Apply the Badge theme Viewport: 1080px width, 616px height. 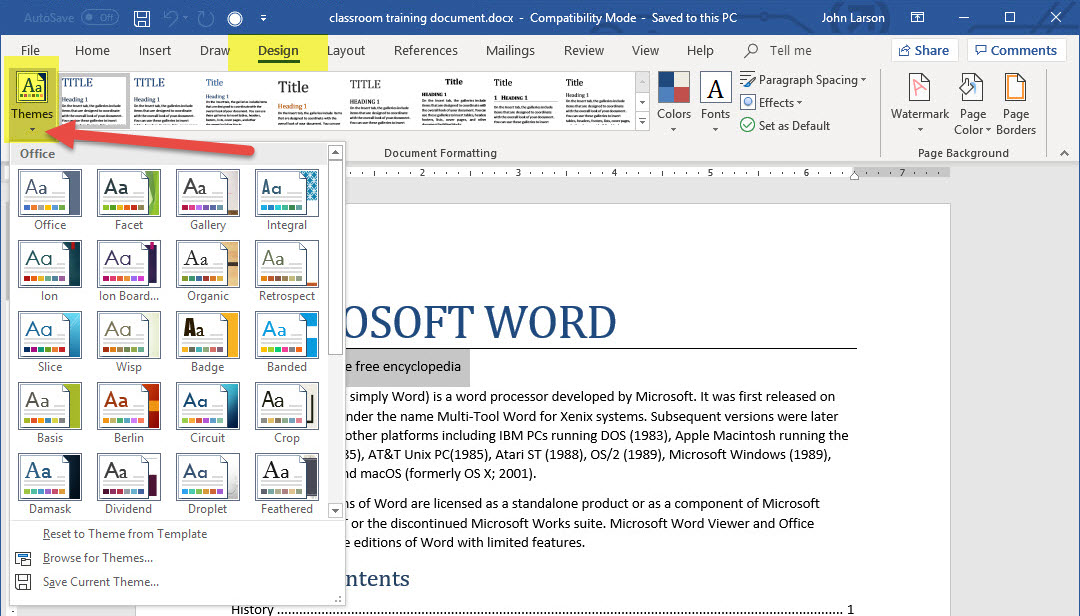(208, 333)
